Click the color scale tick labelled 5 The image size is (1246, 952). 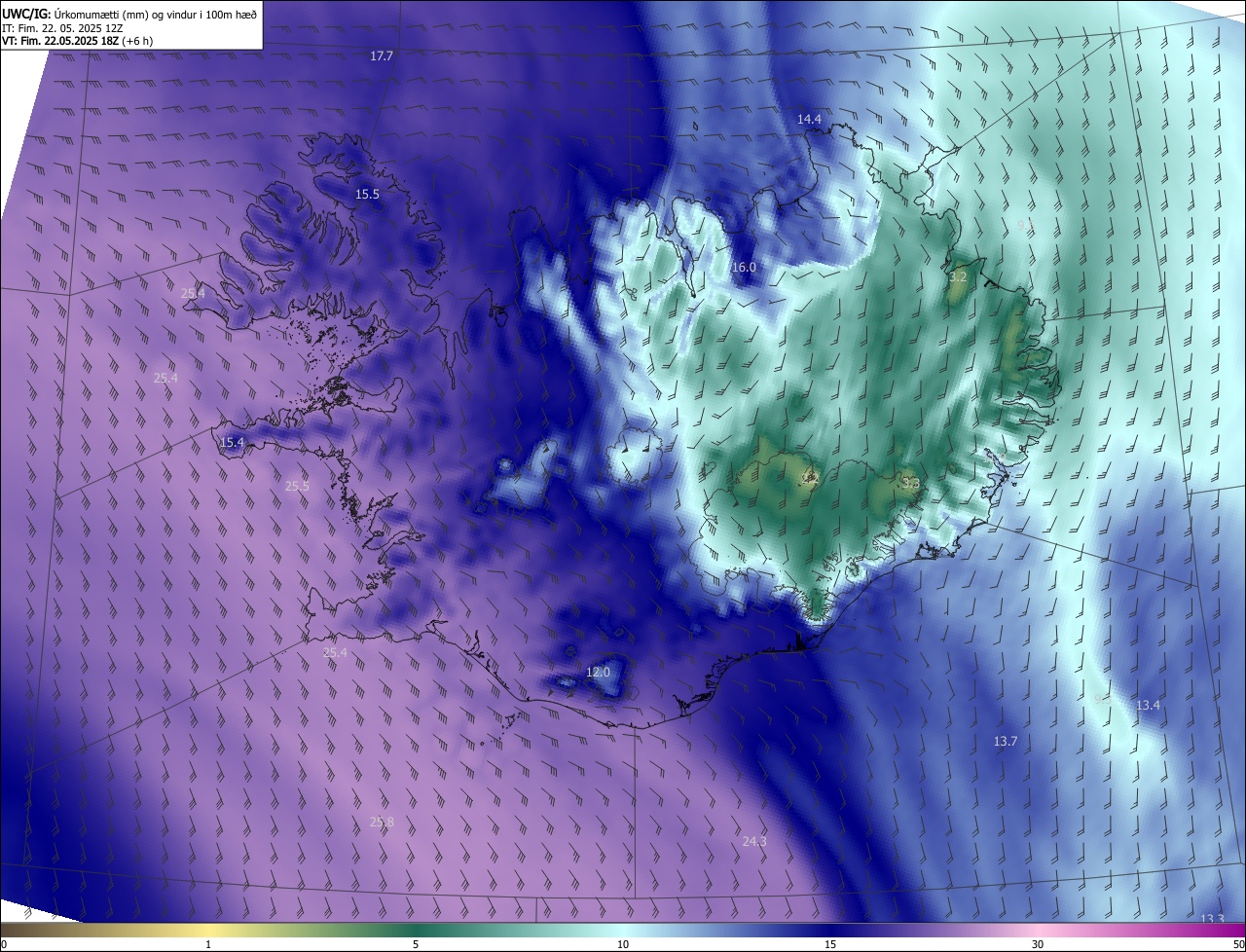416,944
